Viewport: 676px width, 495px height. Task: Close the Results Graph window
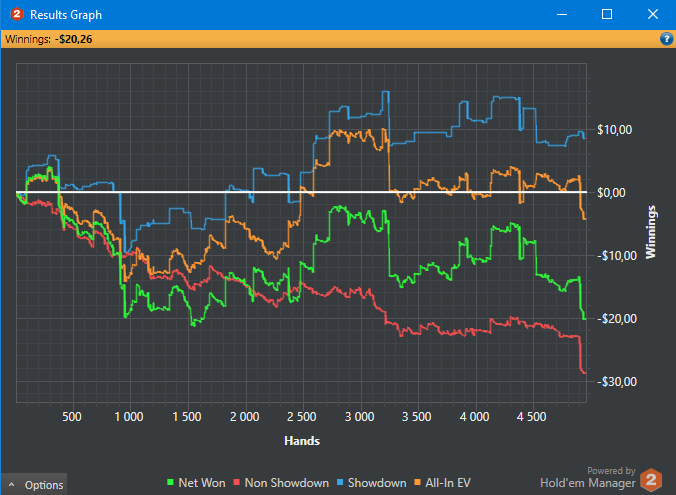(653, 15)
